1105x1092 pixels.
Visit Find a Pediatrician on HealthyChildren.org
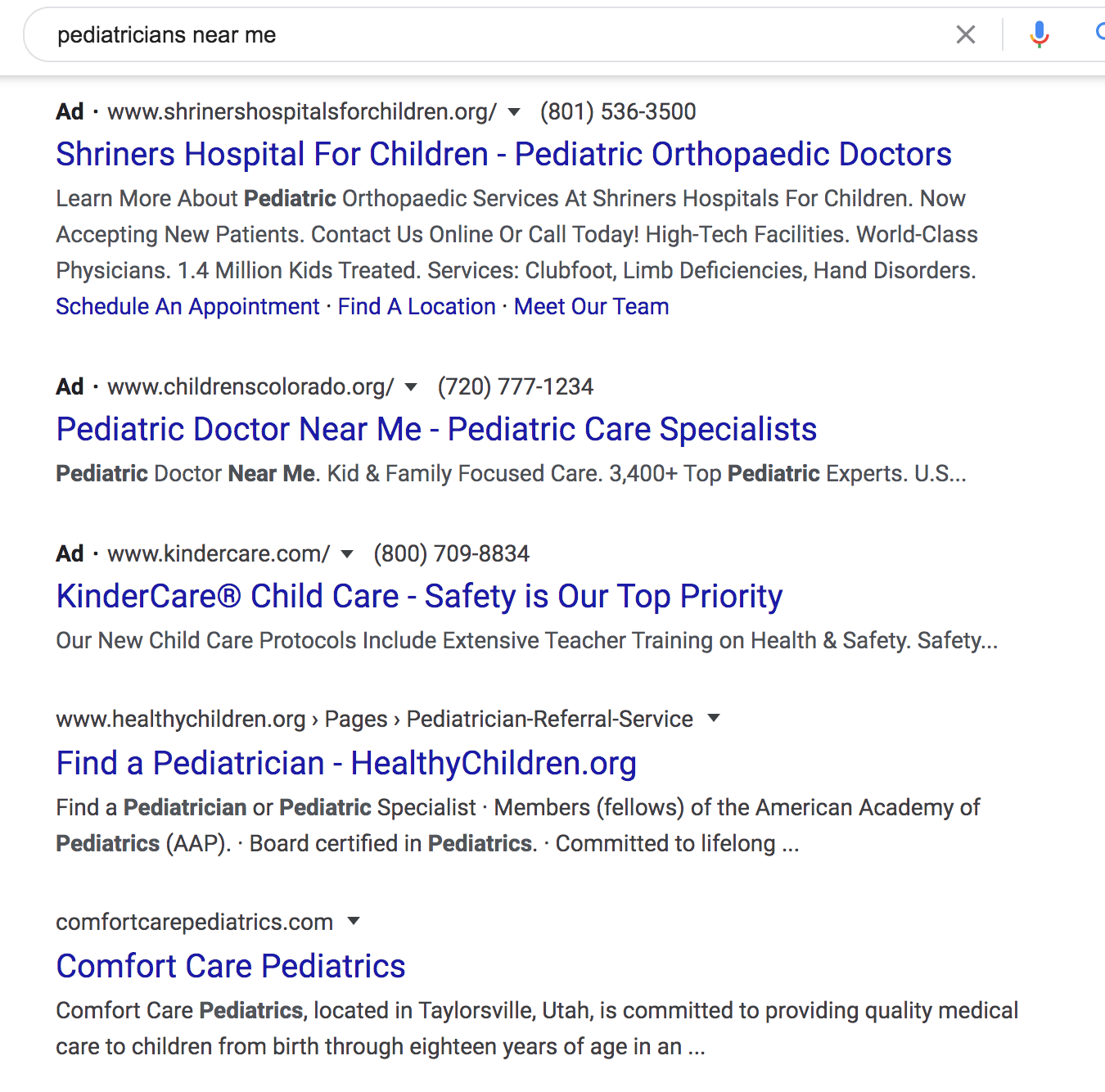tap(346, 763)
